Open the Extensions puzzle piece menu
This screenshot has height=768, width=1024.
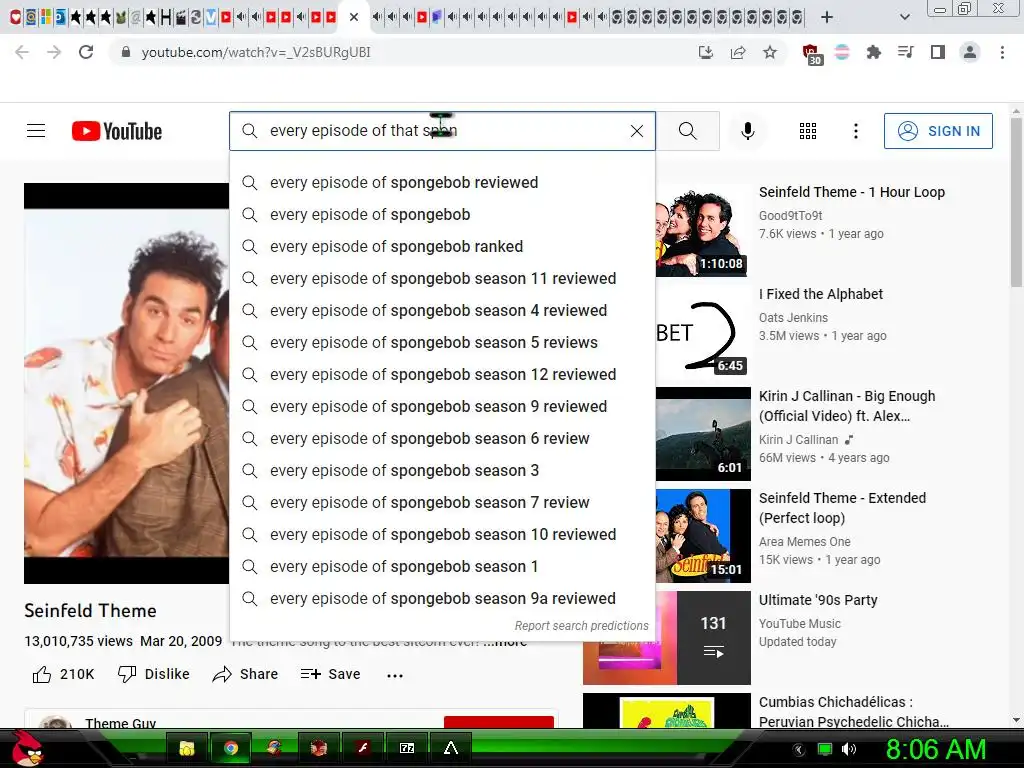coord(873,52)
